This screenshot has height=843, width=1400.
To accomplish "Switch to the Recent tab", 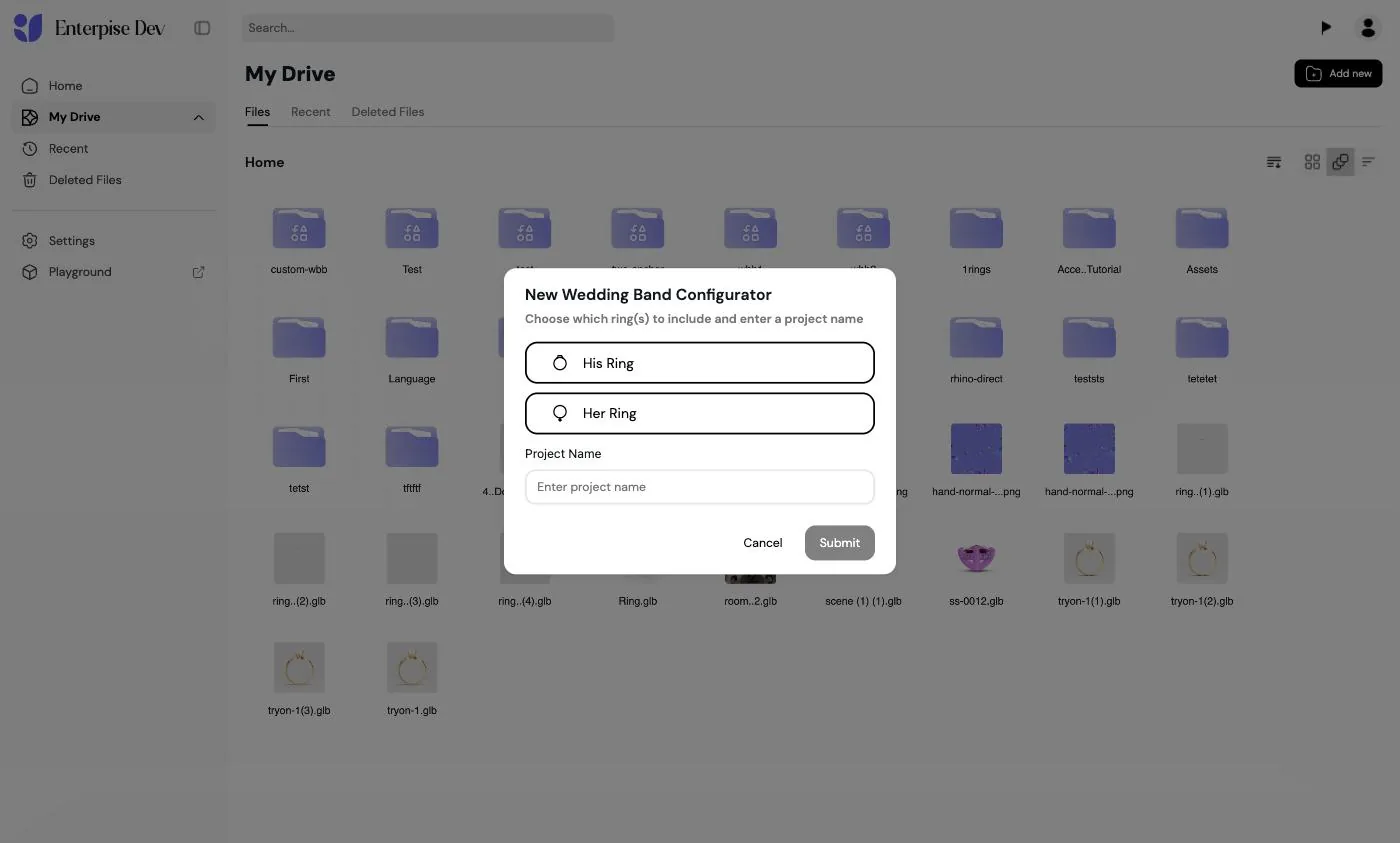I will point(311,112).
